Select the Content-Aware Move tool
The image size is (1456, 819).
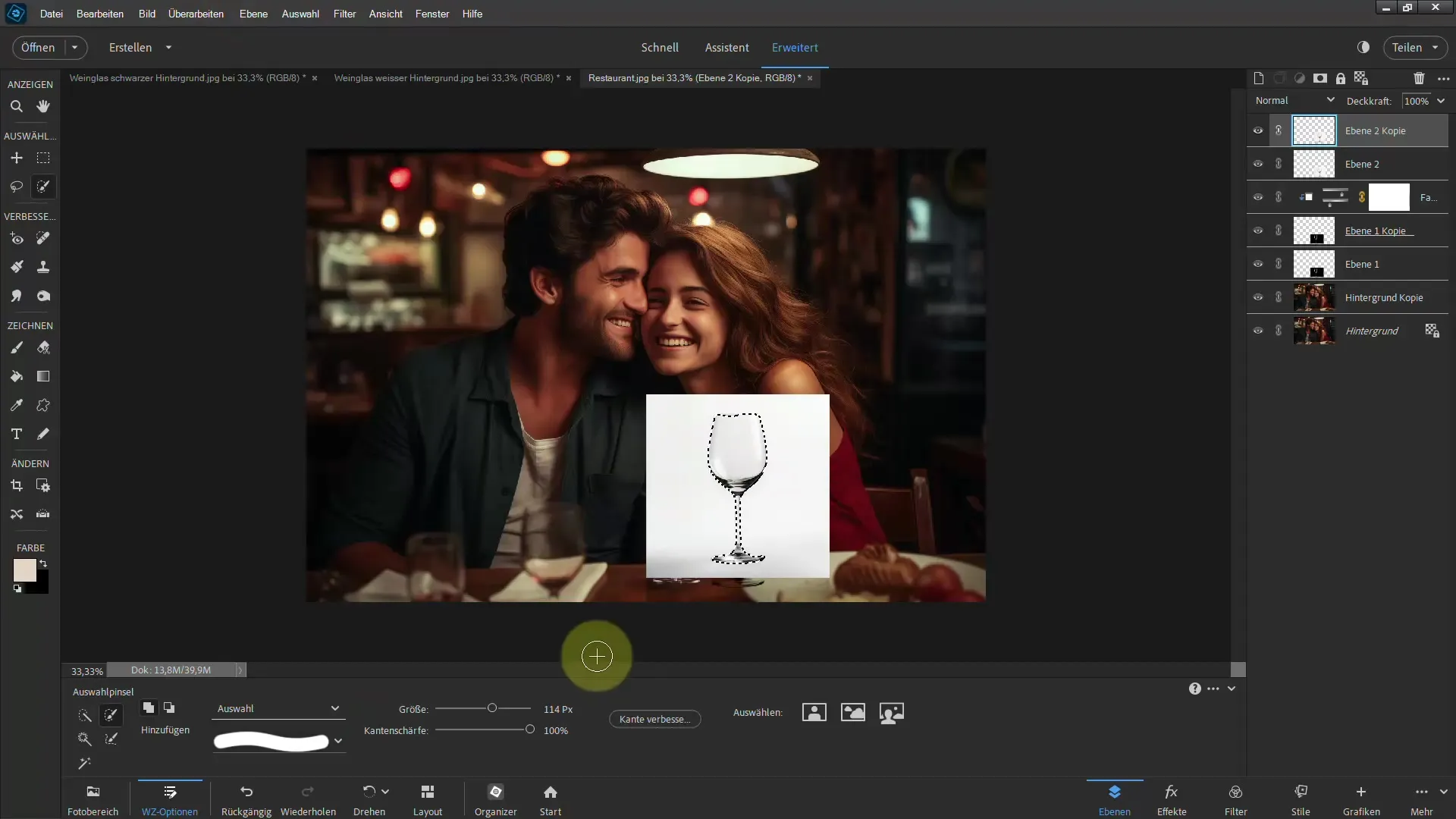tap(16, 514)
